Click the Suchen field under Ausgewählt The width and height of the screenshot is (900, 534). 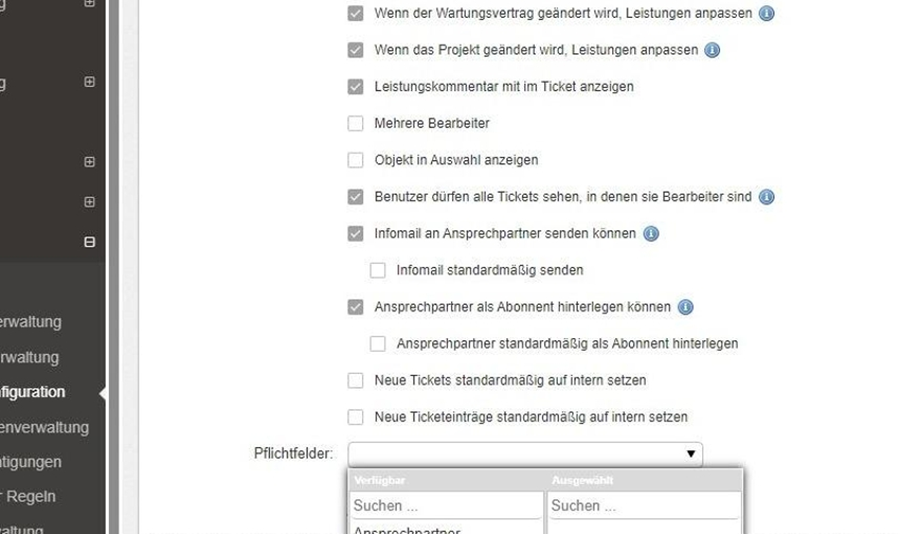click(643, 506)
